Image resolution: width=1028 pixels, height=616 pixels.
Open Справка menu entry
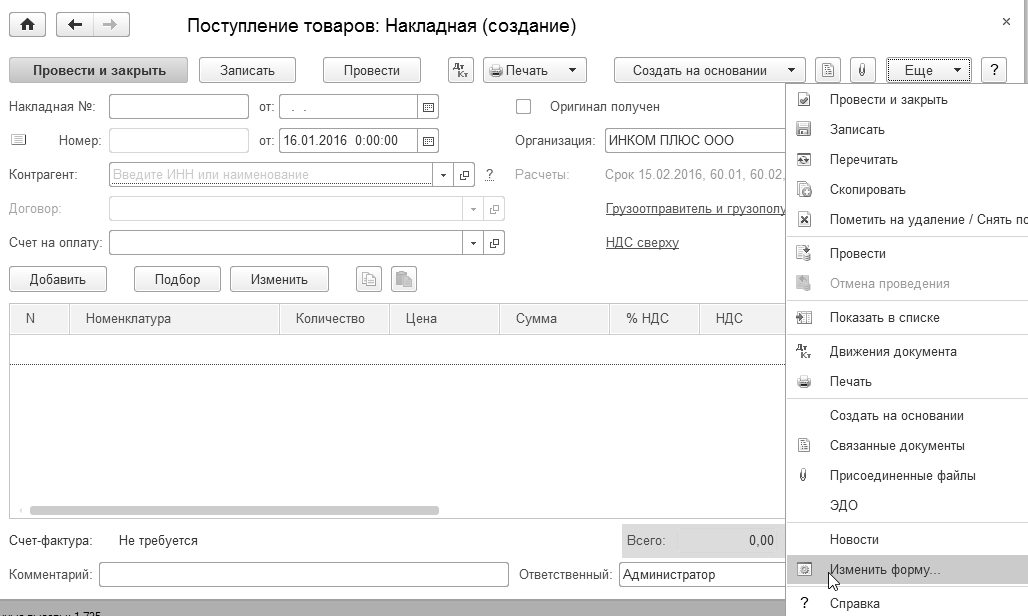tap(907, 604)
